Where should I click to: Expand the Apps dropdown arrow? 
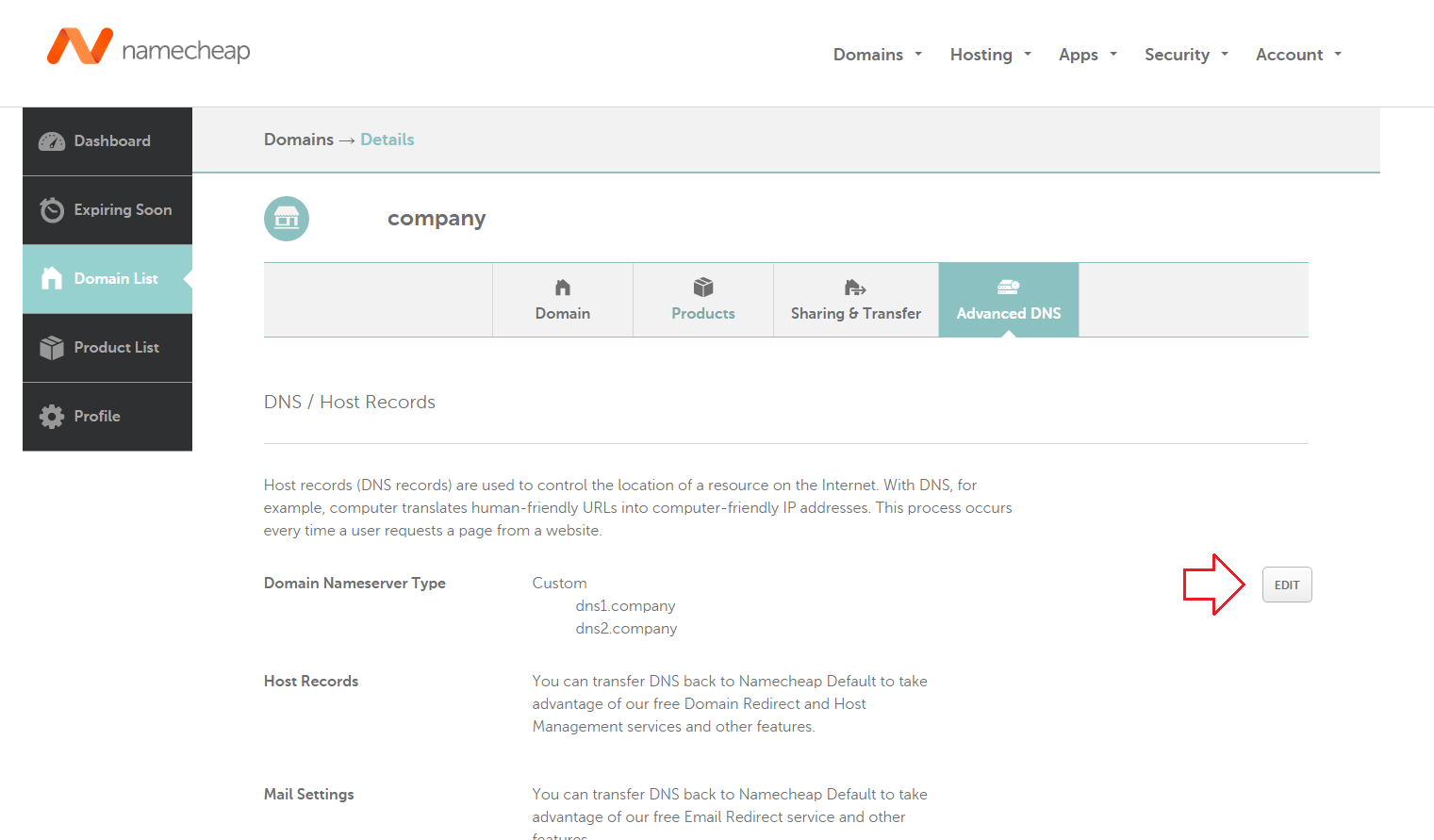click(1113, 54)
